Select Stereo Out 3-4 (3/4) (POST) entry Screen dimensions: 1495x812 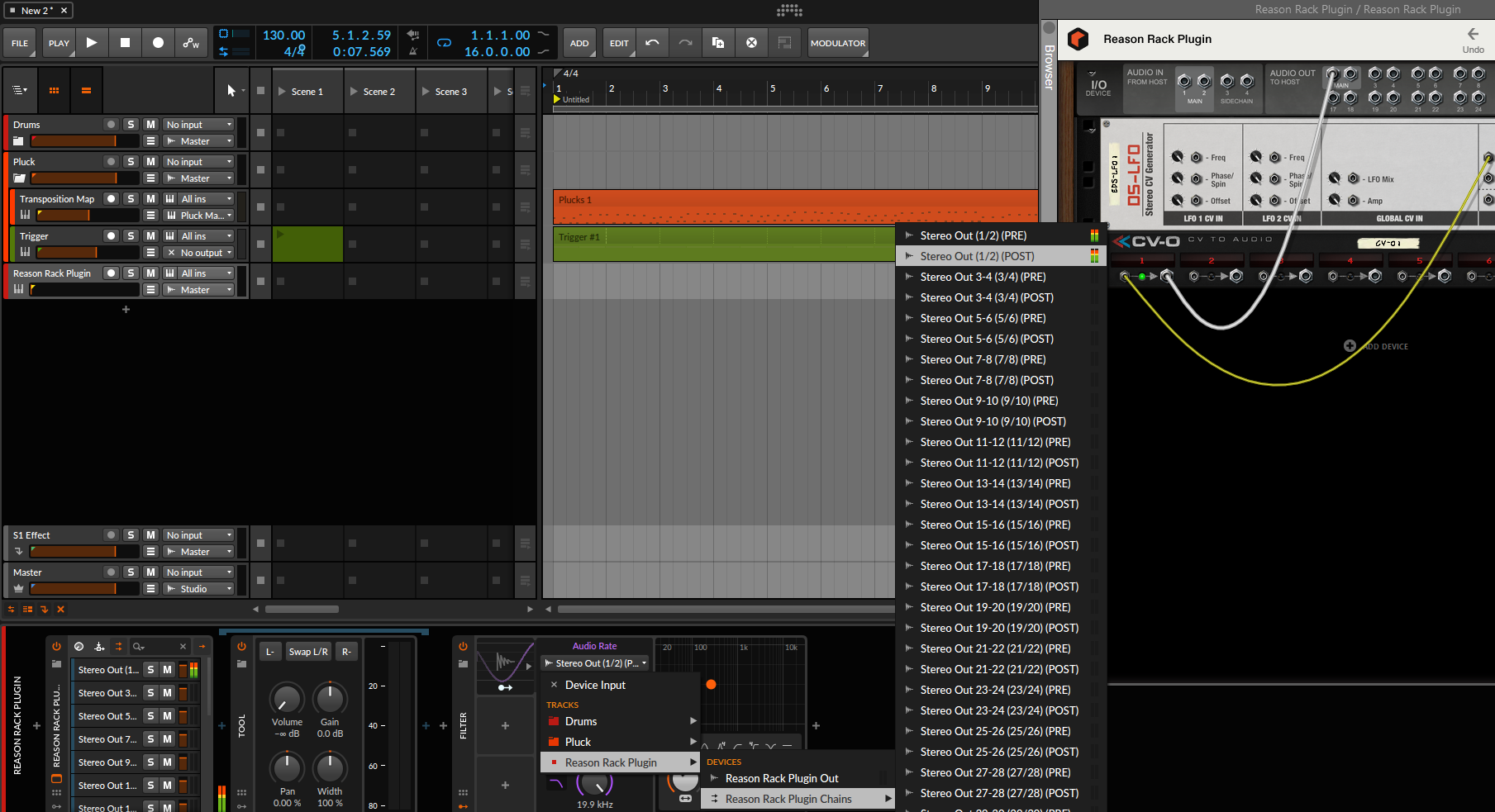1001,297
